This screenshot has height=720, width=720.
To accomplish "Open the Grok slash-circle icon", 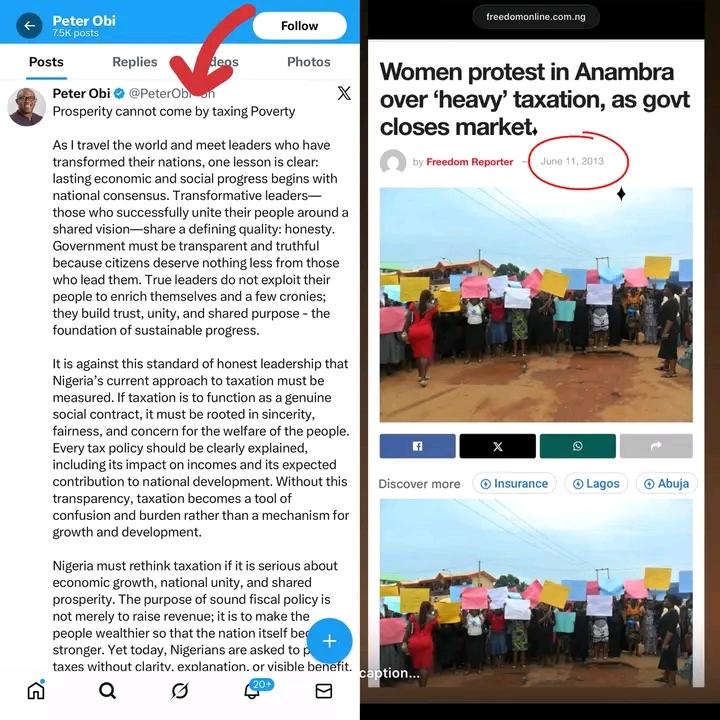I will 180,691.
